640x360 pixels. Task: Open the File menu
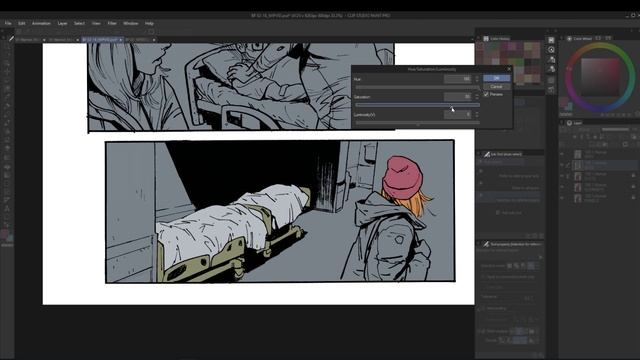8,23
